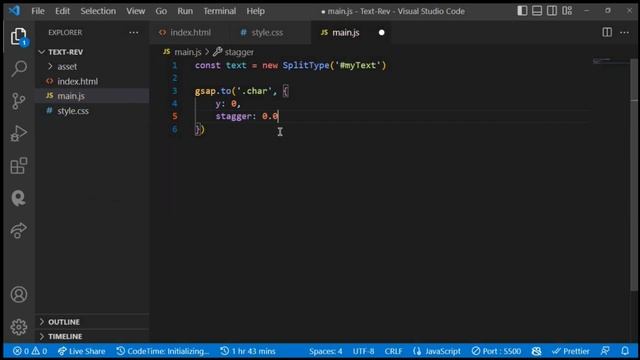Change file encoding UTF-8
This screenshot has height=360, width=640.
click(363, 351)
